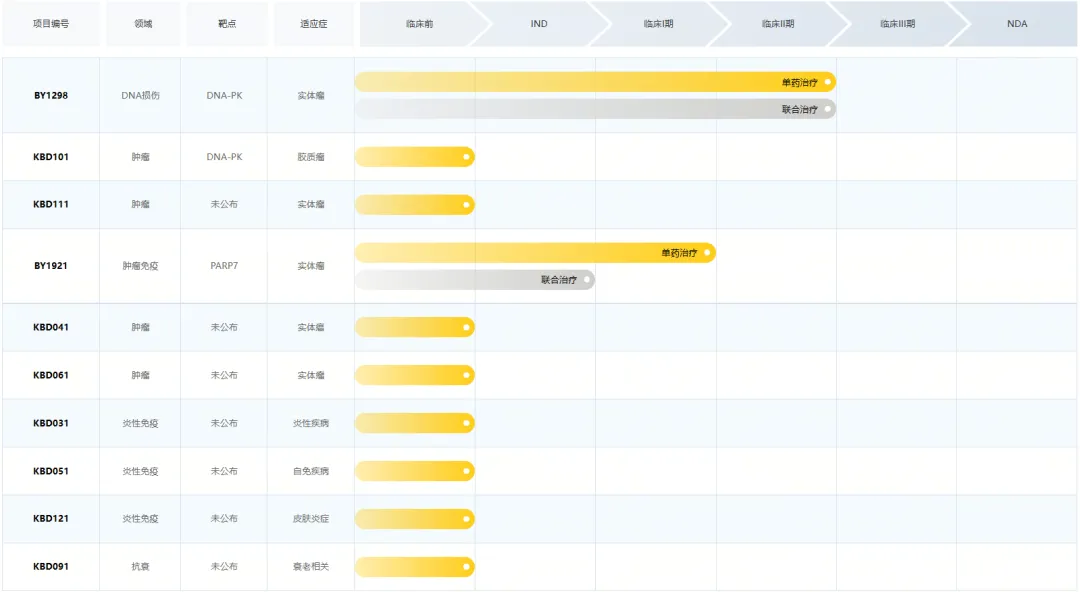The width and height of the screenshot is (1080, 592).
Task: Open project BY1298
Action: [x=50, y=96]
